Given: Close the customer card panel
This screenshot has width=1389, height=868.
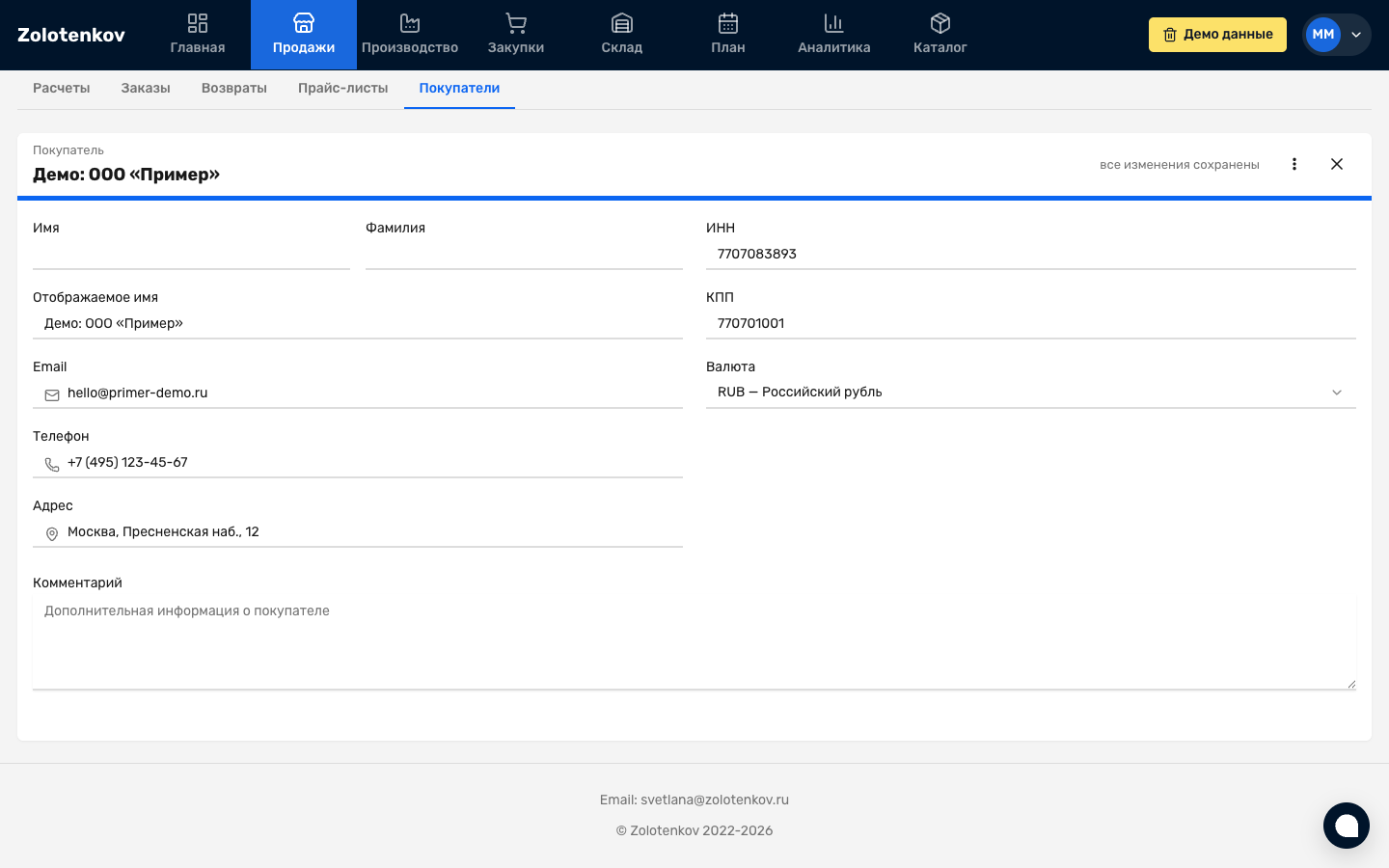Looking at the screenshot, I should coord(1336,164).
